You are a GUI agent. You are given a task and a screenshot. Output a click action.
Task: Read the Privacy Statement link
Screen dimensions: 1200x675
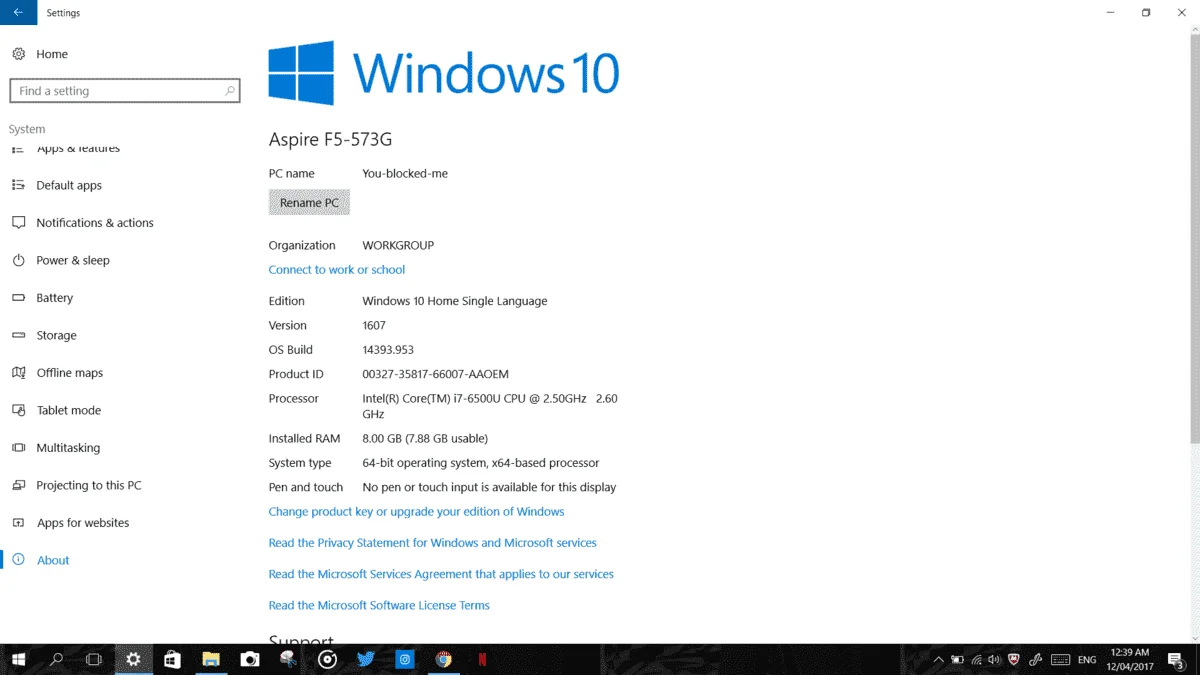pos(432,543)
